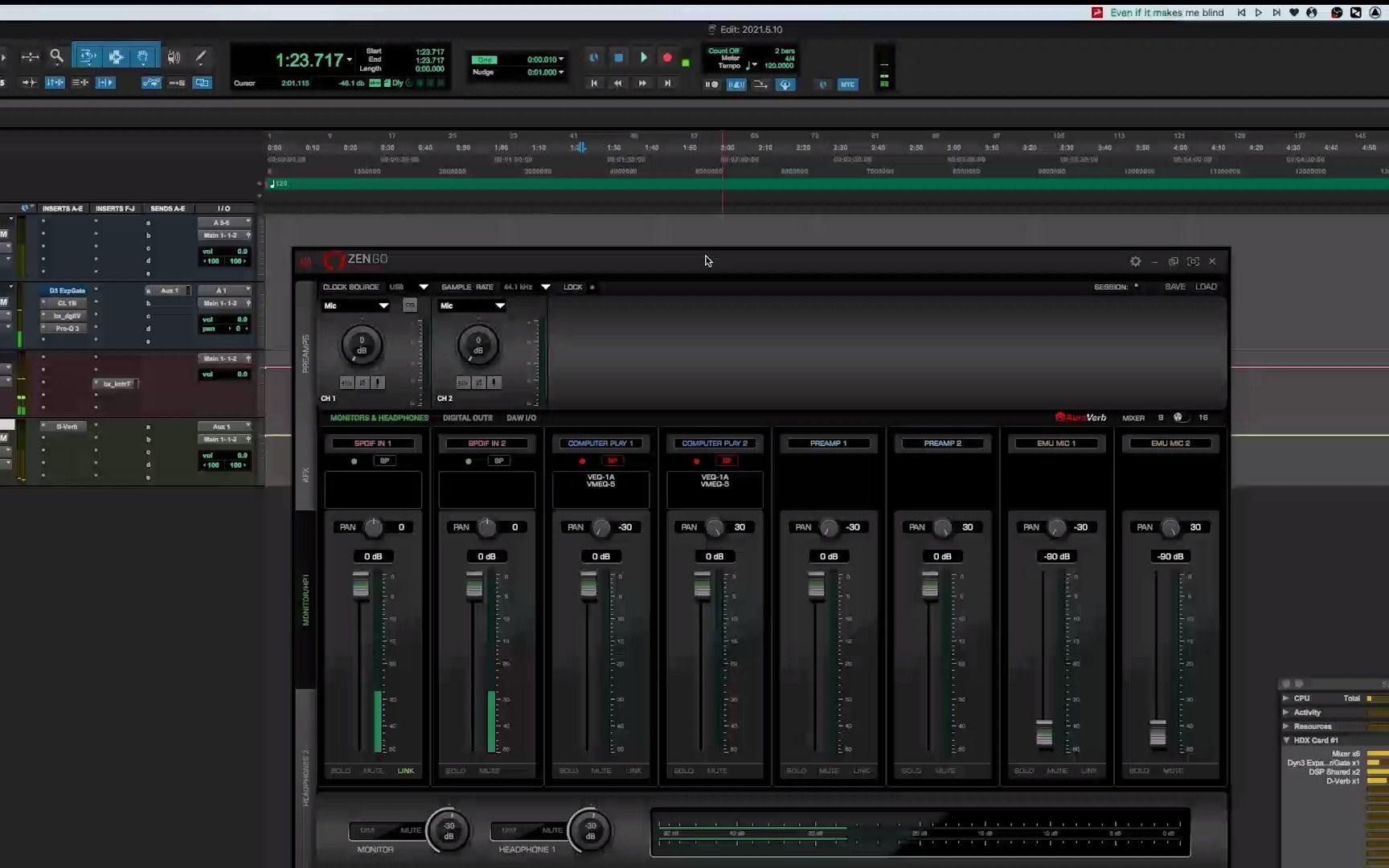Click the Rewind transport button

click(617, 83)
